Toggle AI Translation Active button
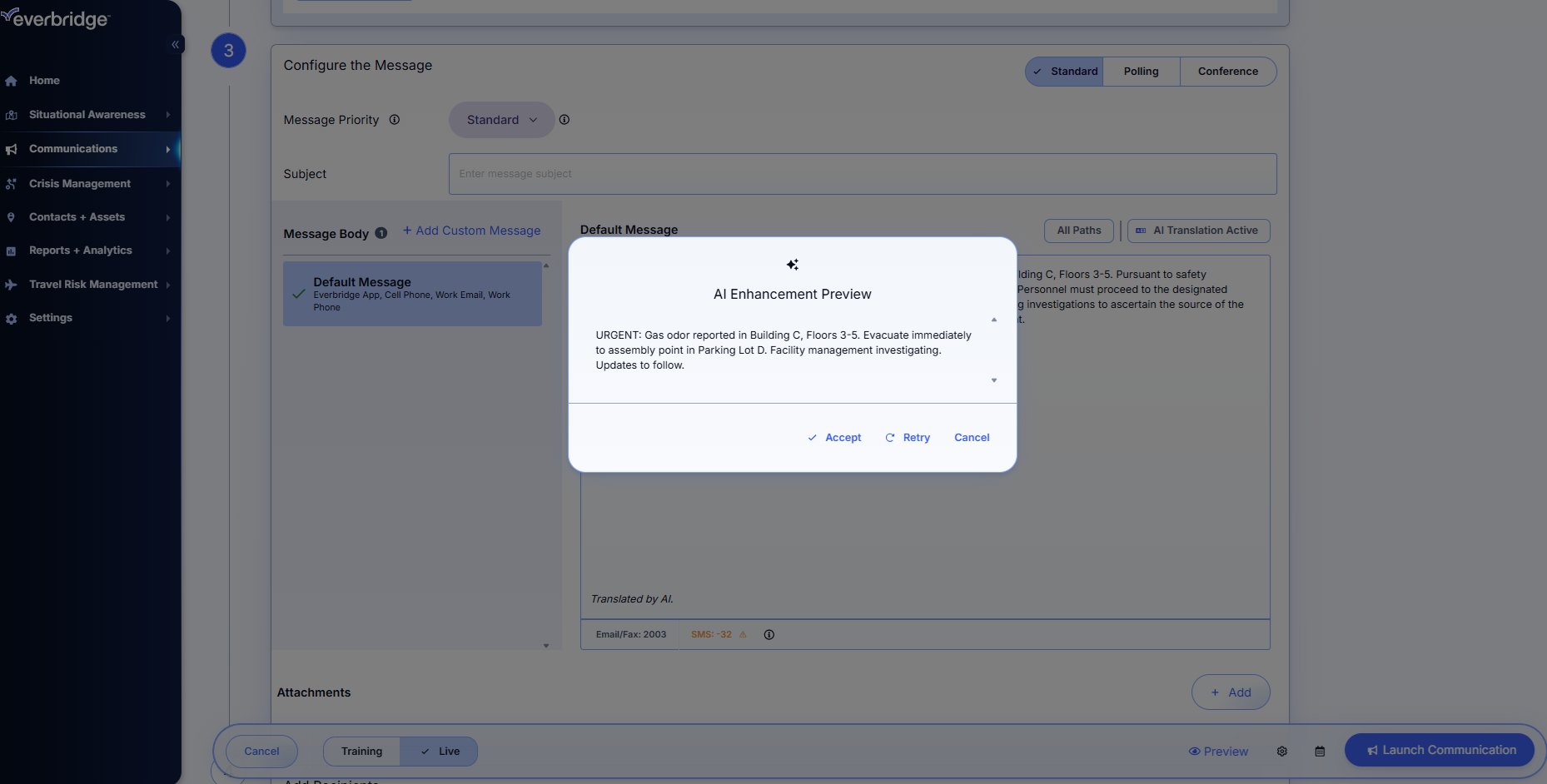The image size is (1547, 784). pyautogui.click(x=1198, y=231)
